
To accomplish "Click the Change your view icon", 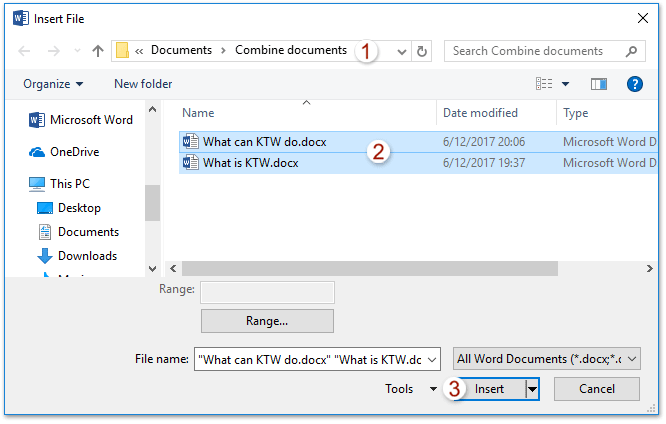I will 545,84.
